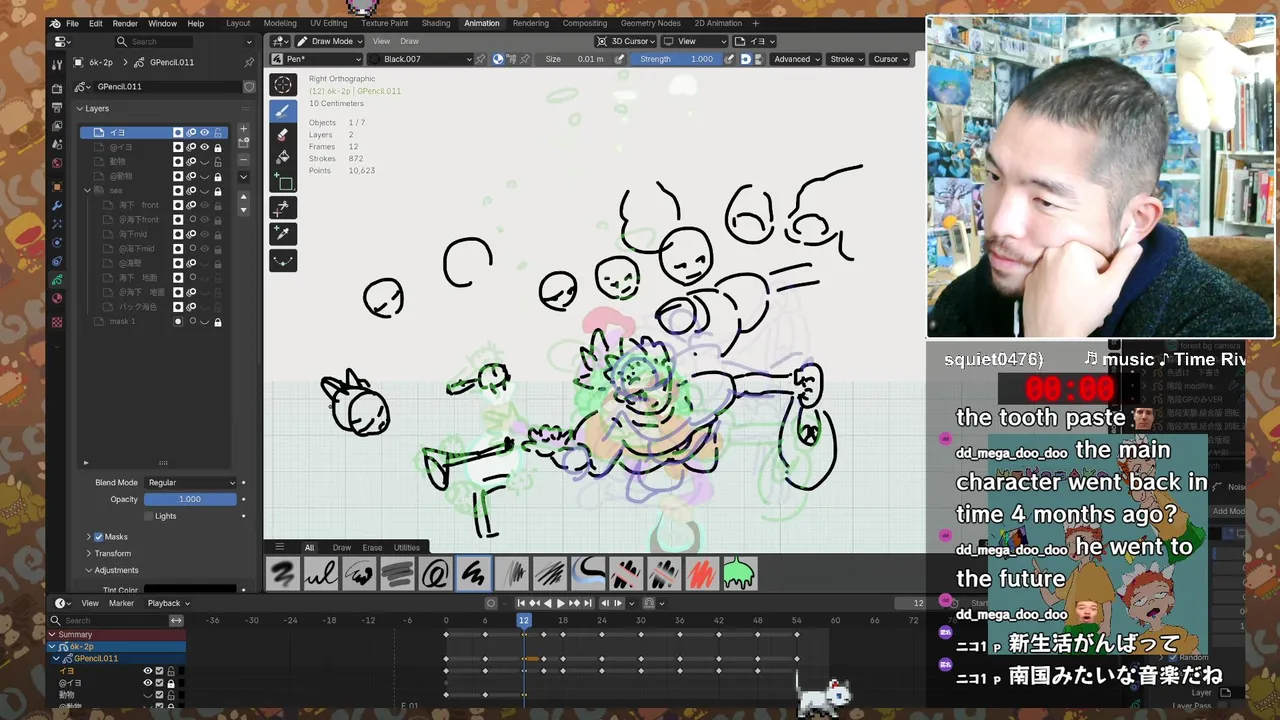Open the Stroke settings dropdown

[x=846, y=59]
